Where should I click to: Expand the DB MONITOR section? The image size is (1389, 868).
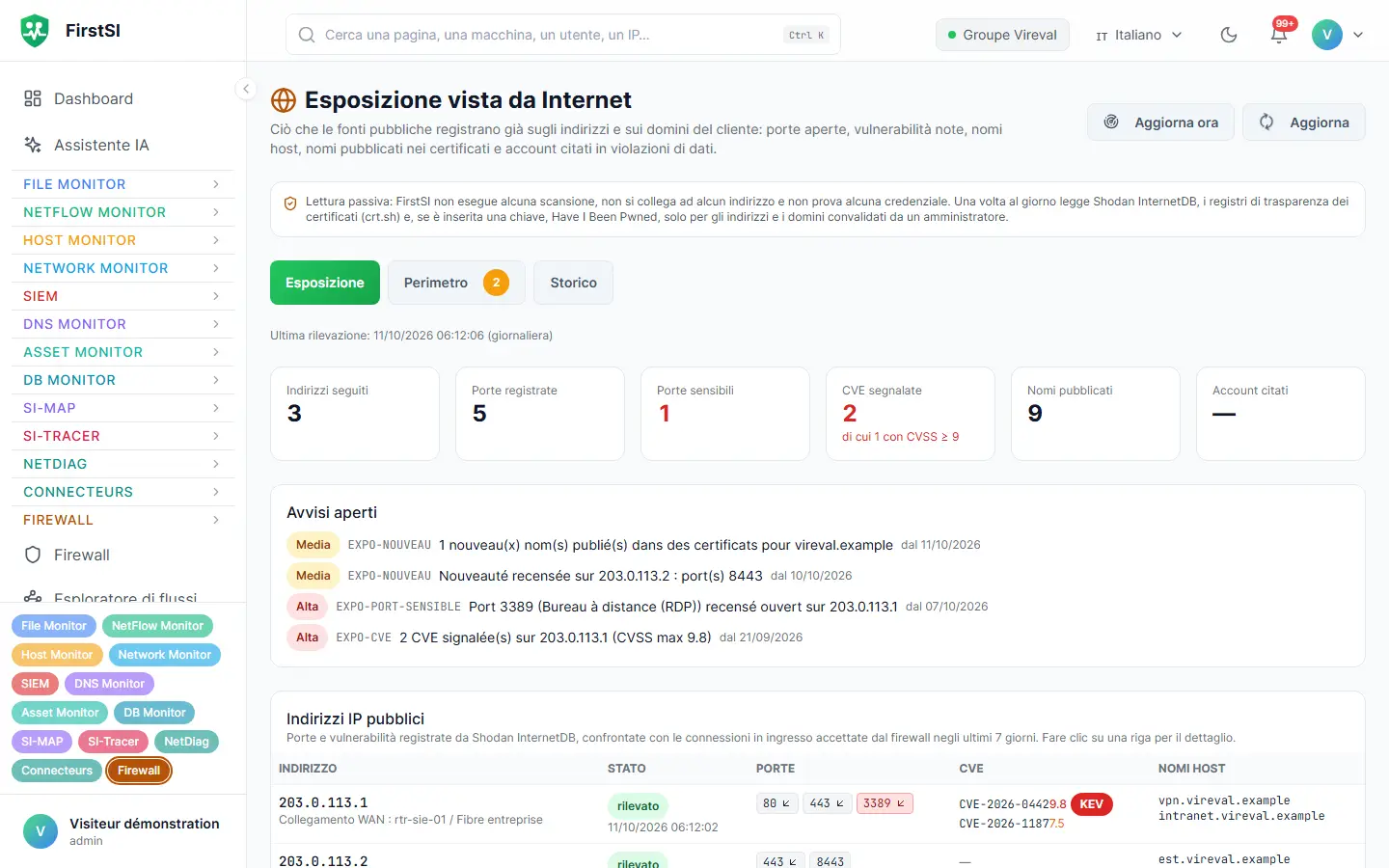123,380
